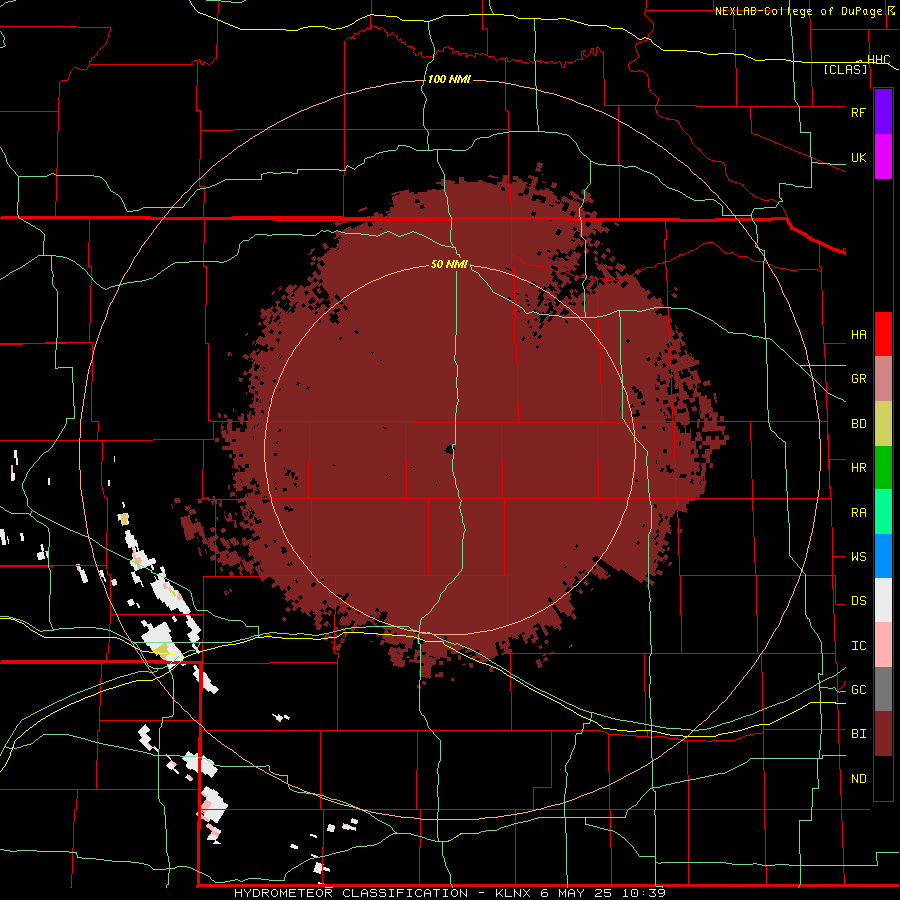Click the green HR legend swatch
This screenshot has height=900, width=900.
pyautogui.click(x=883, y=467)
